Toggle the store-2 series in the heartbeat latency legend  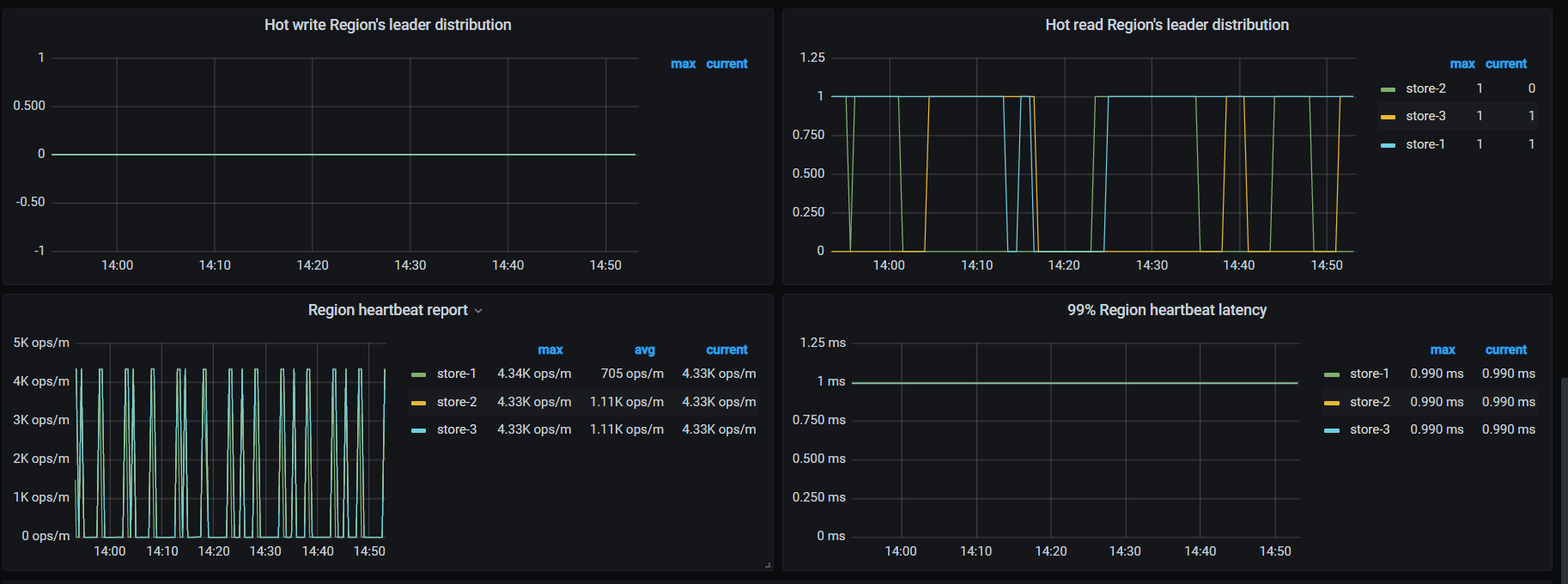[1369, 402]
